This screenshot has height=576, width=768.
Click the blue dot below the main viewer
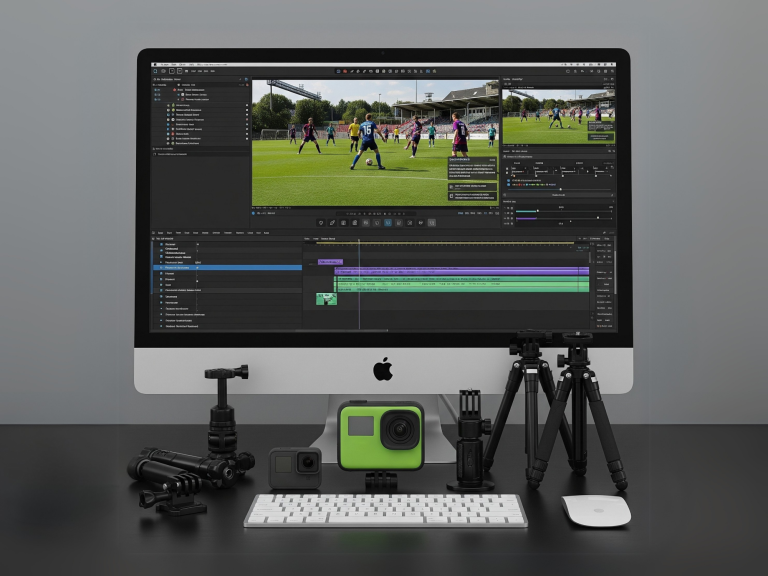coord(254,214)
